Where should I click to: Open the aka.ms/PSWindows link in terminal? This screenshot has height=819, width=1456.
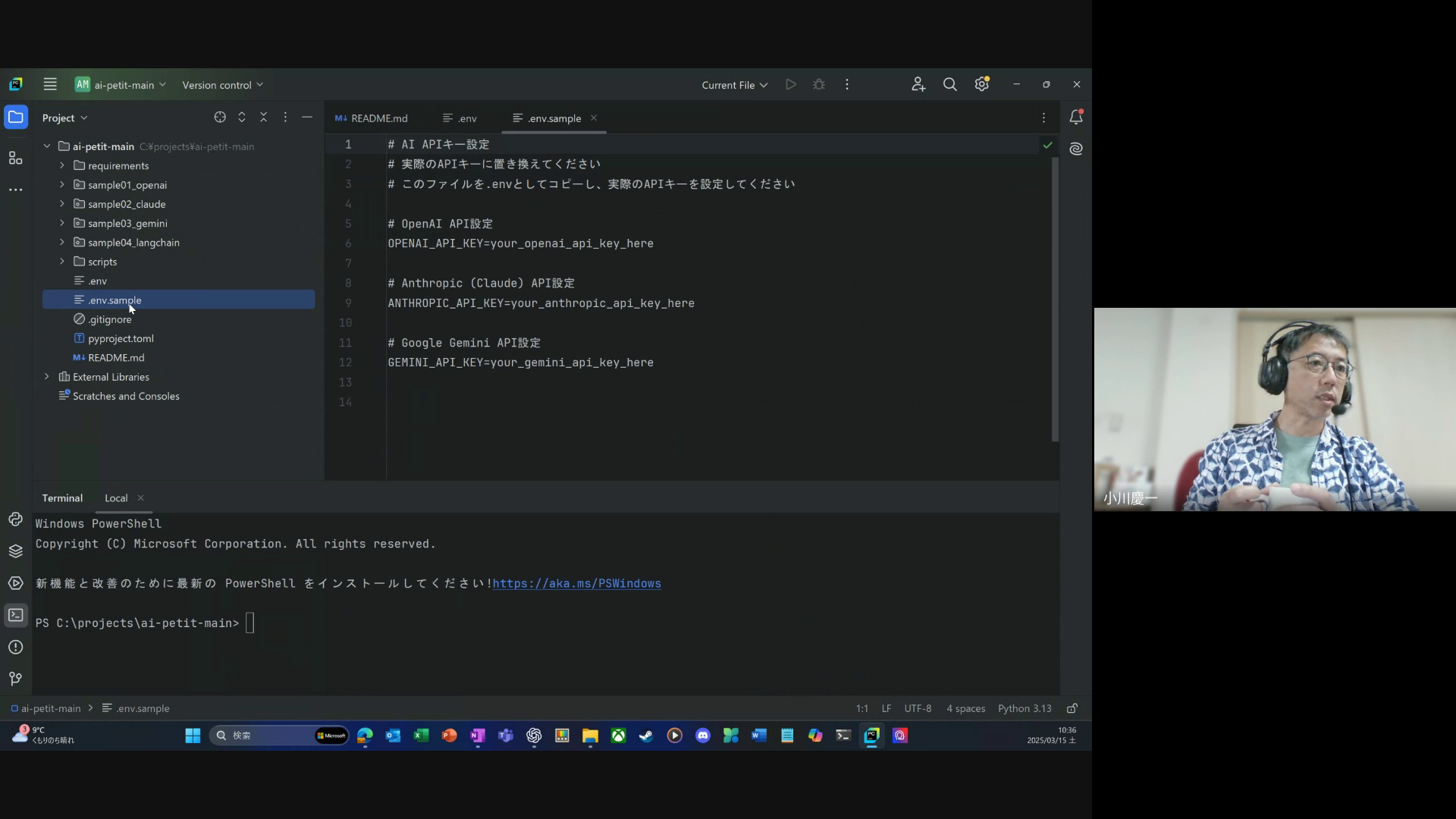(576, 583)
